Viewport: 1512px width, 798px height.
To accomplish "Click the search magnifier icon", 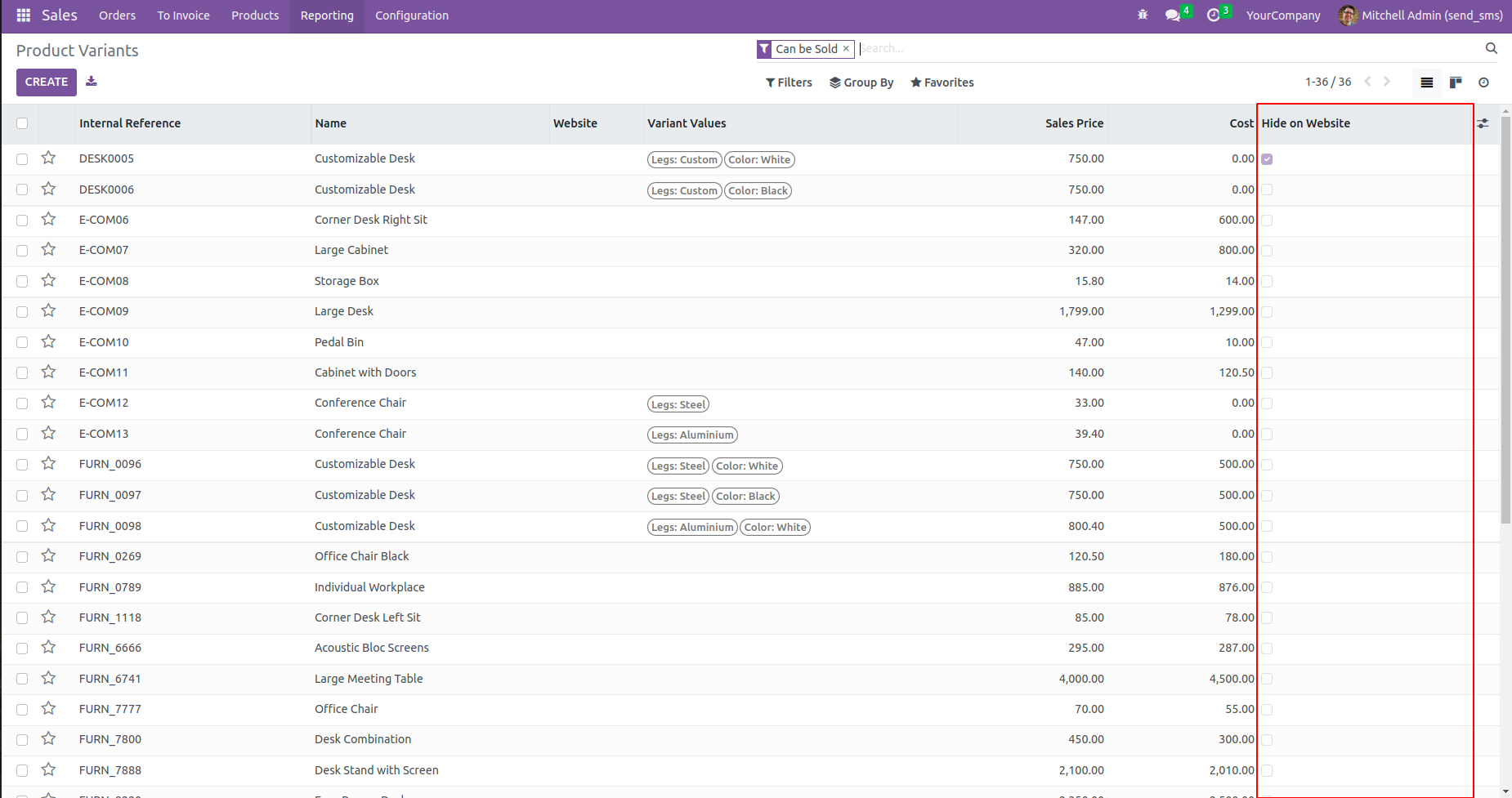I will click(1491, 49).
